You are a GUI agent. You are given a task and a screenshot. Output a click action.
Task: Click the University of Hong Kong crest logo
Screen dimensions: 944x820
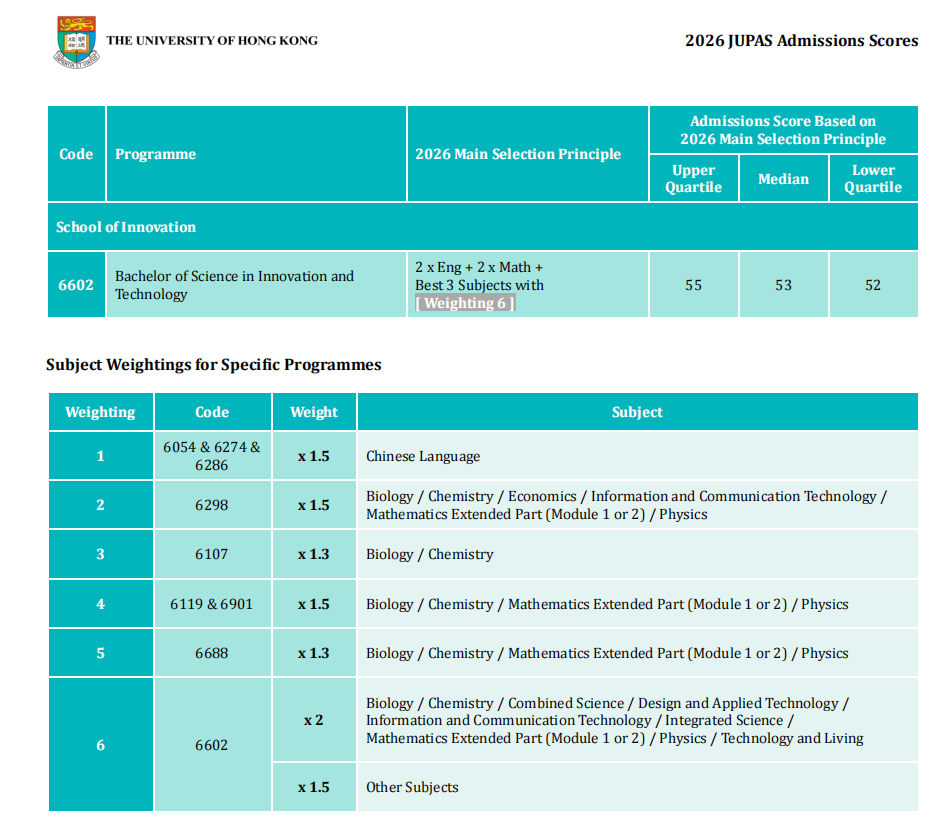[x=76, y=42]
